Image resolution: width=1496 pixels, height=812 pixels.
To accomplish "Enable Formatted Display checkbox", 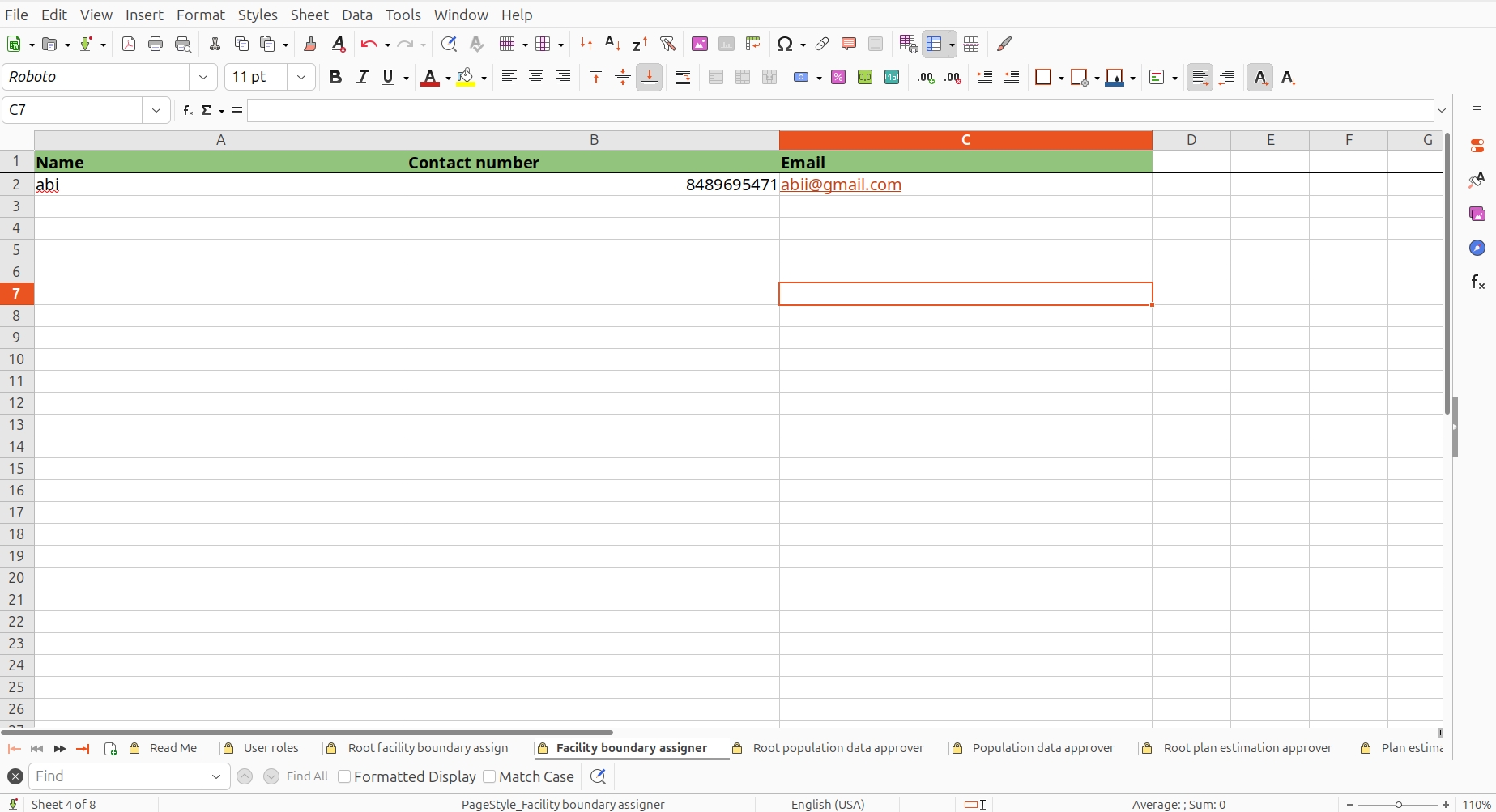I will click(344, 776).
